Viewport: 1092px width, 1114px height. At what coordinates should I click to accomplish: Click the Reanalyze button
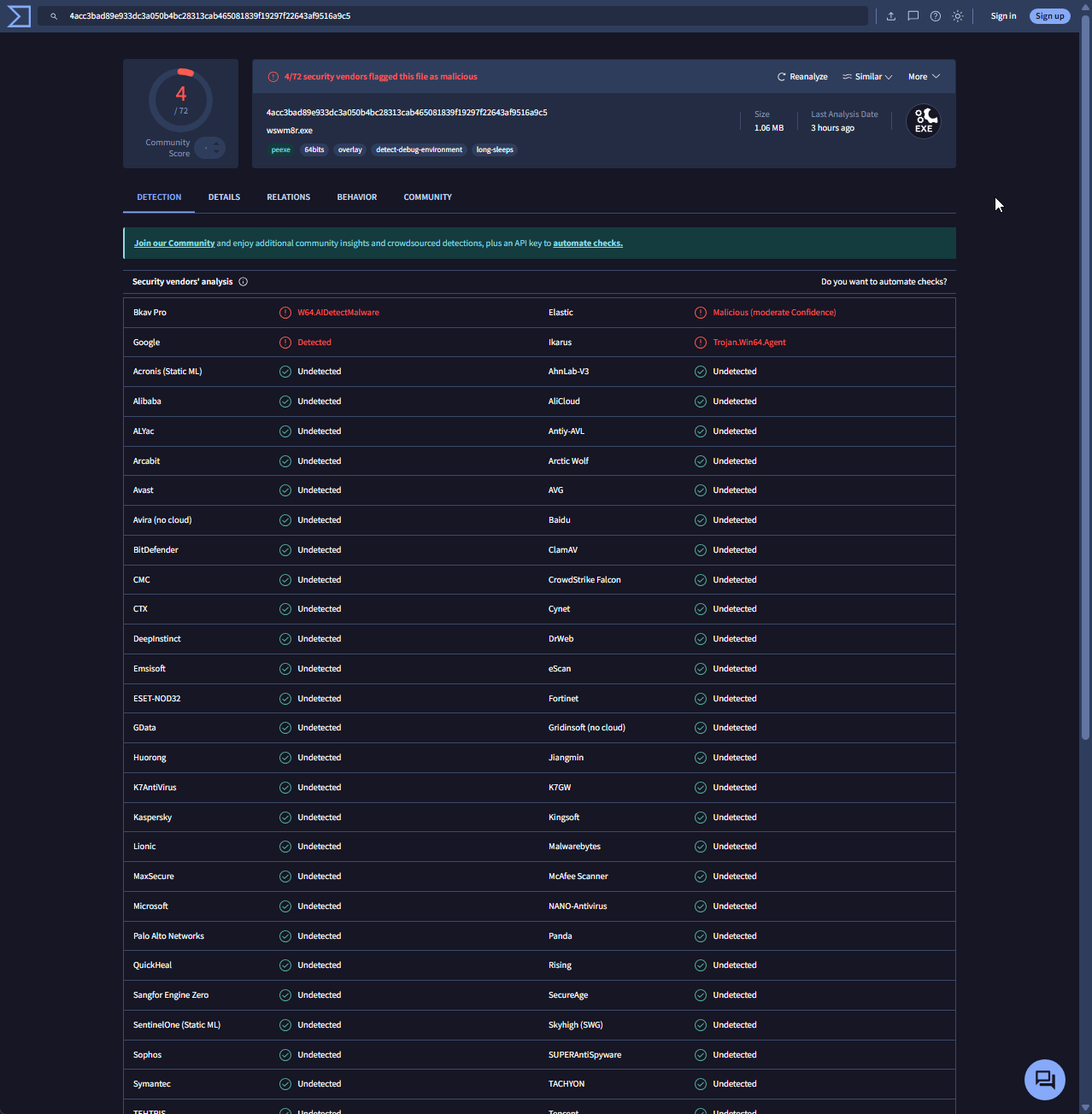(x=802, y=77)
